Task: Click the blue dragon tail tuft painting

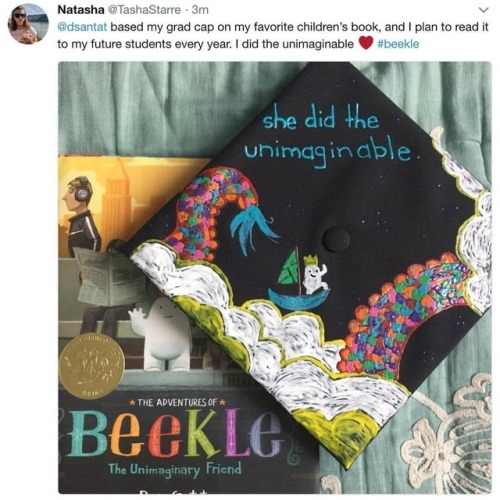Action: 252,225
